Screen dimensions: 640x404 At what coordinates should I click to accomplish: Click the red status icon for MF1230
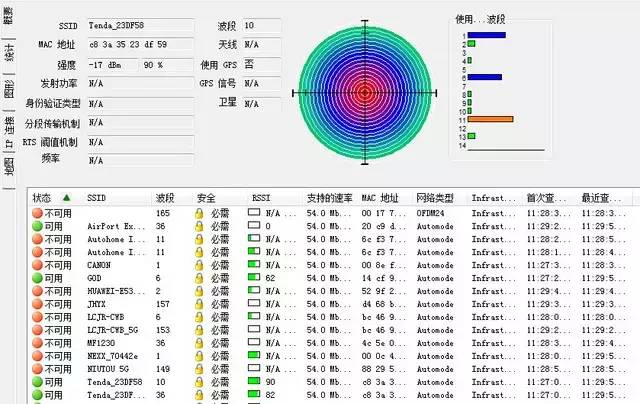click(37, 343)
